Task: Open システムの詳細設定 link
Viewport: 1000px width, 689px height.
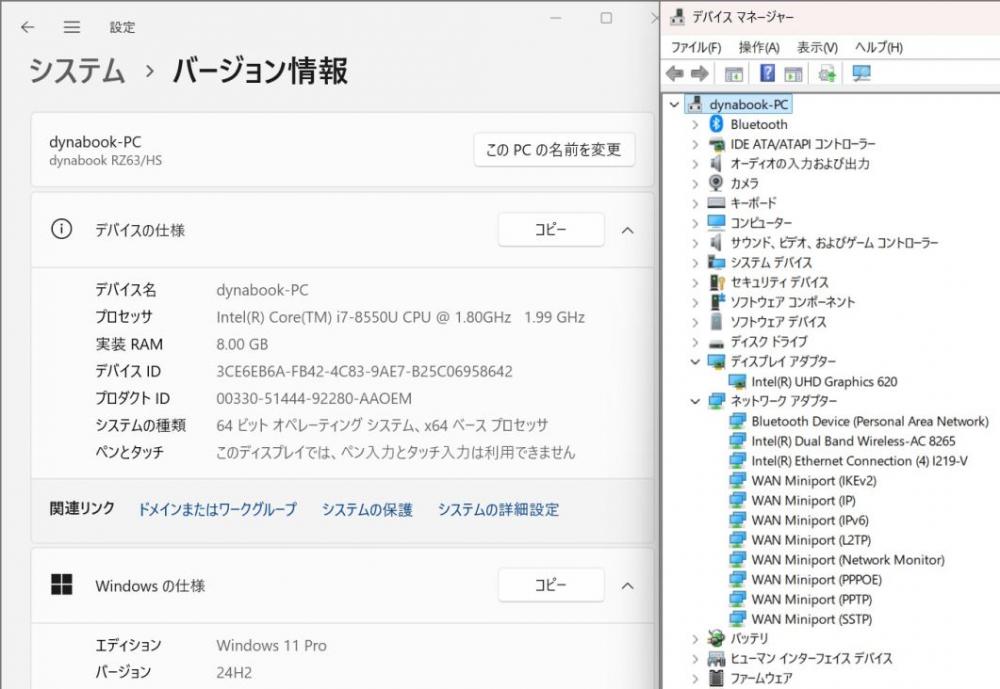Action: [x=498, y=509]
